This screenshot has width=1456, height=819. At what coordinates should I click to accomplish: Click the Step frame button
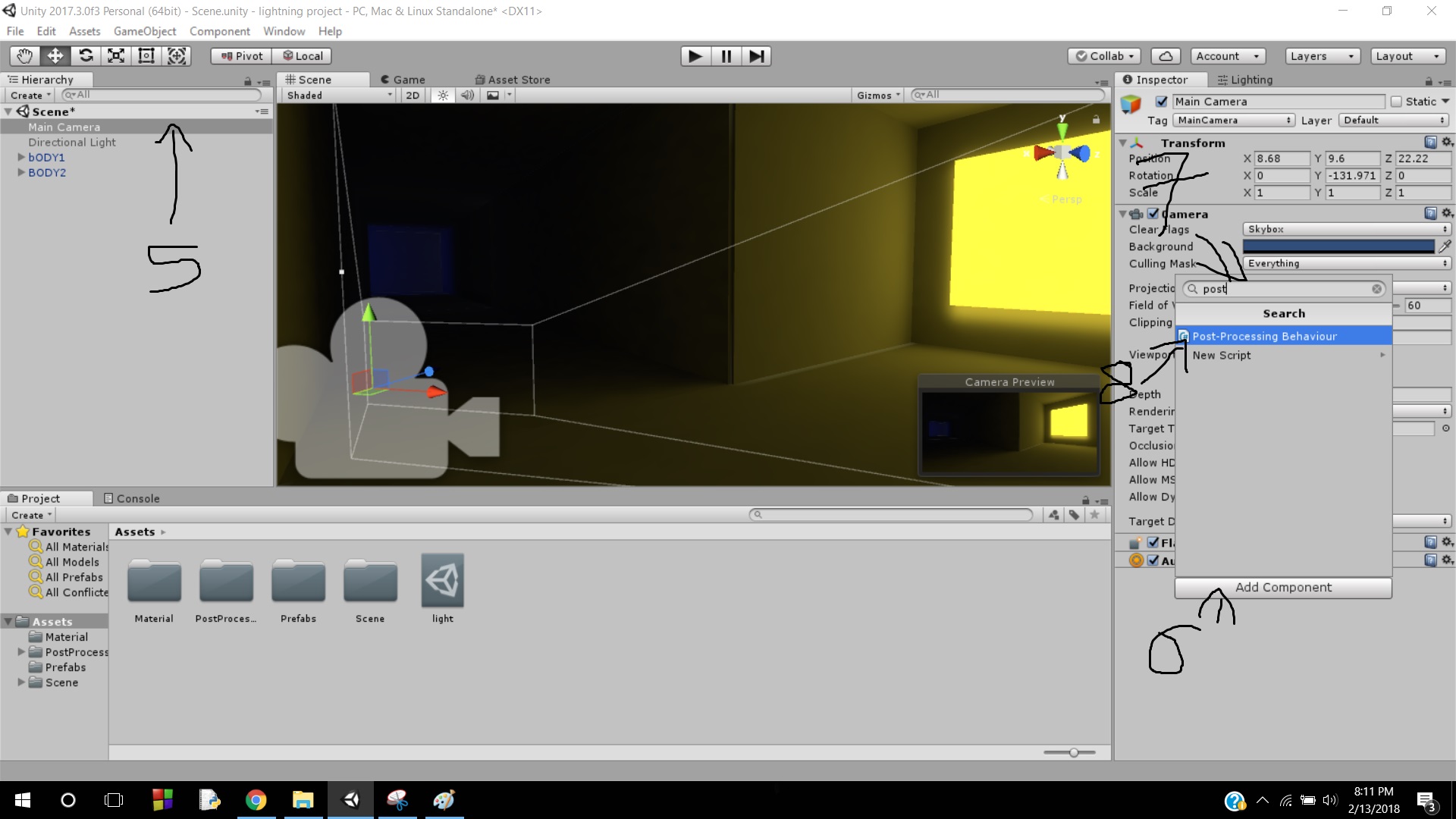coord(756,56)
